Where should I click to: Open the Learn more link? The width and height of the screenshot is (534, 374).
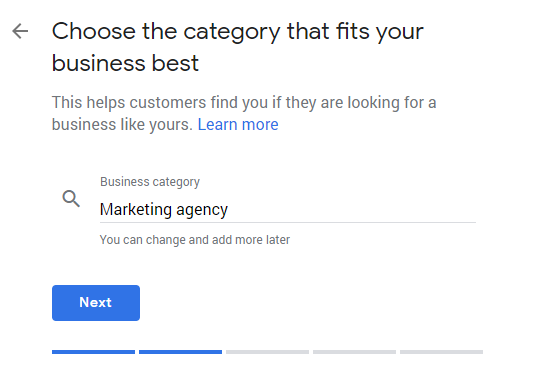(238, 124)
